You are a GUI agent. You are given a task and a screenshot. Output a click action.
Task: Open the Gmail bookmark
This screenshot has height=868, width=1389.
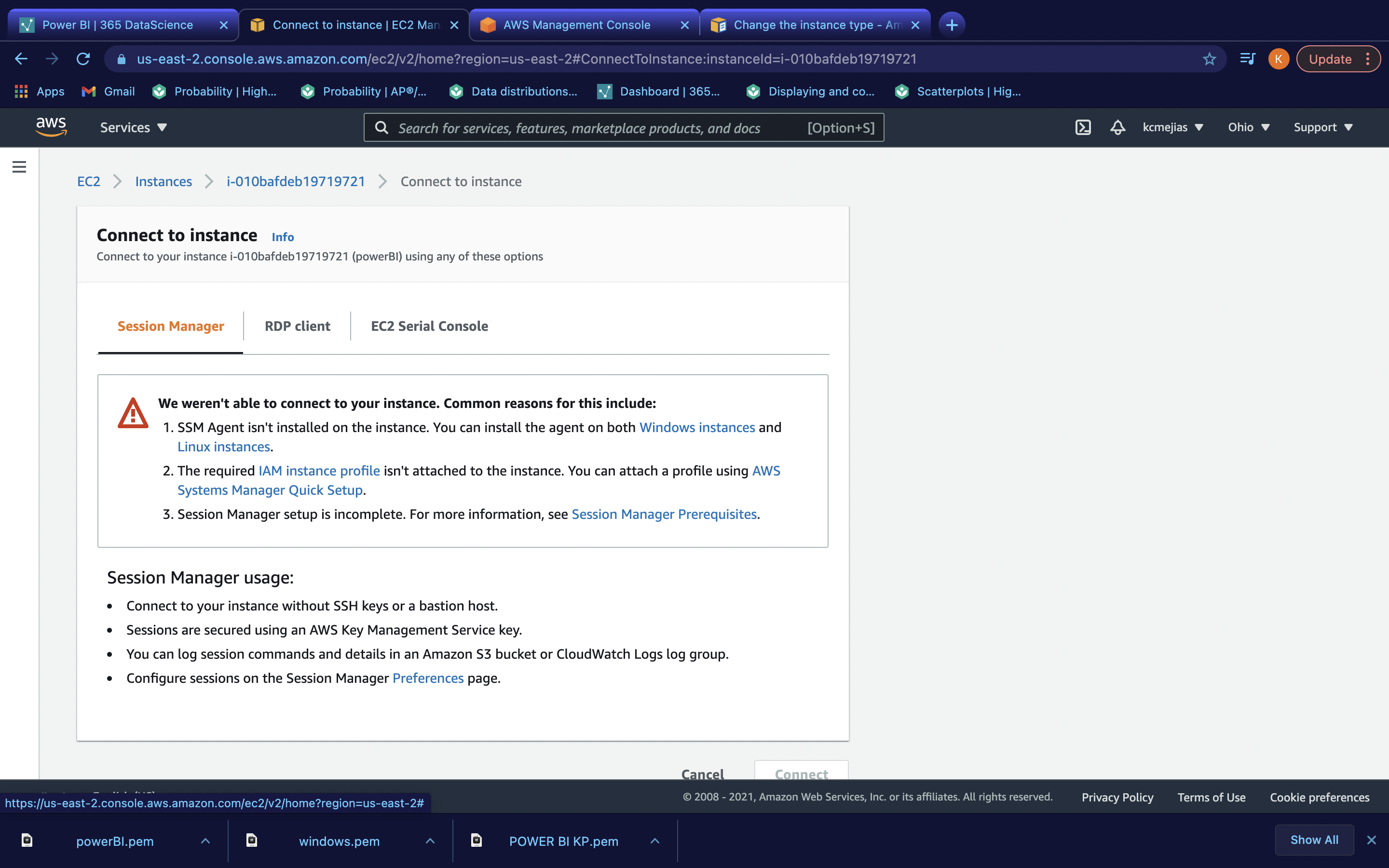point(108,91)
